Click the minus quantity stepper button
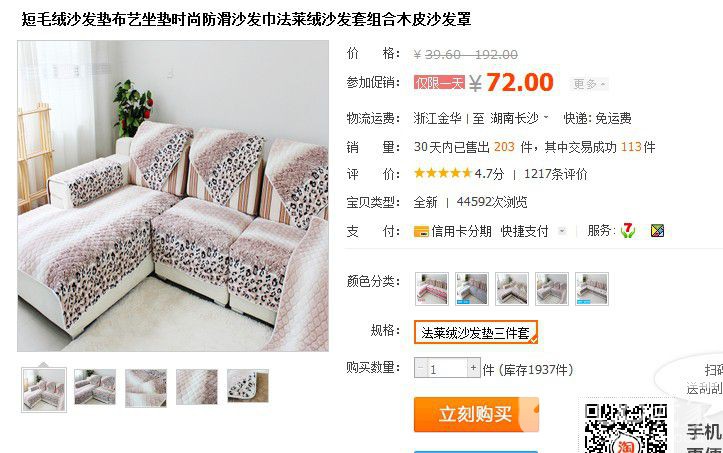 pyautogui.click(x=421, y=368)
